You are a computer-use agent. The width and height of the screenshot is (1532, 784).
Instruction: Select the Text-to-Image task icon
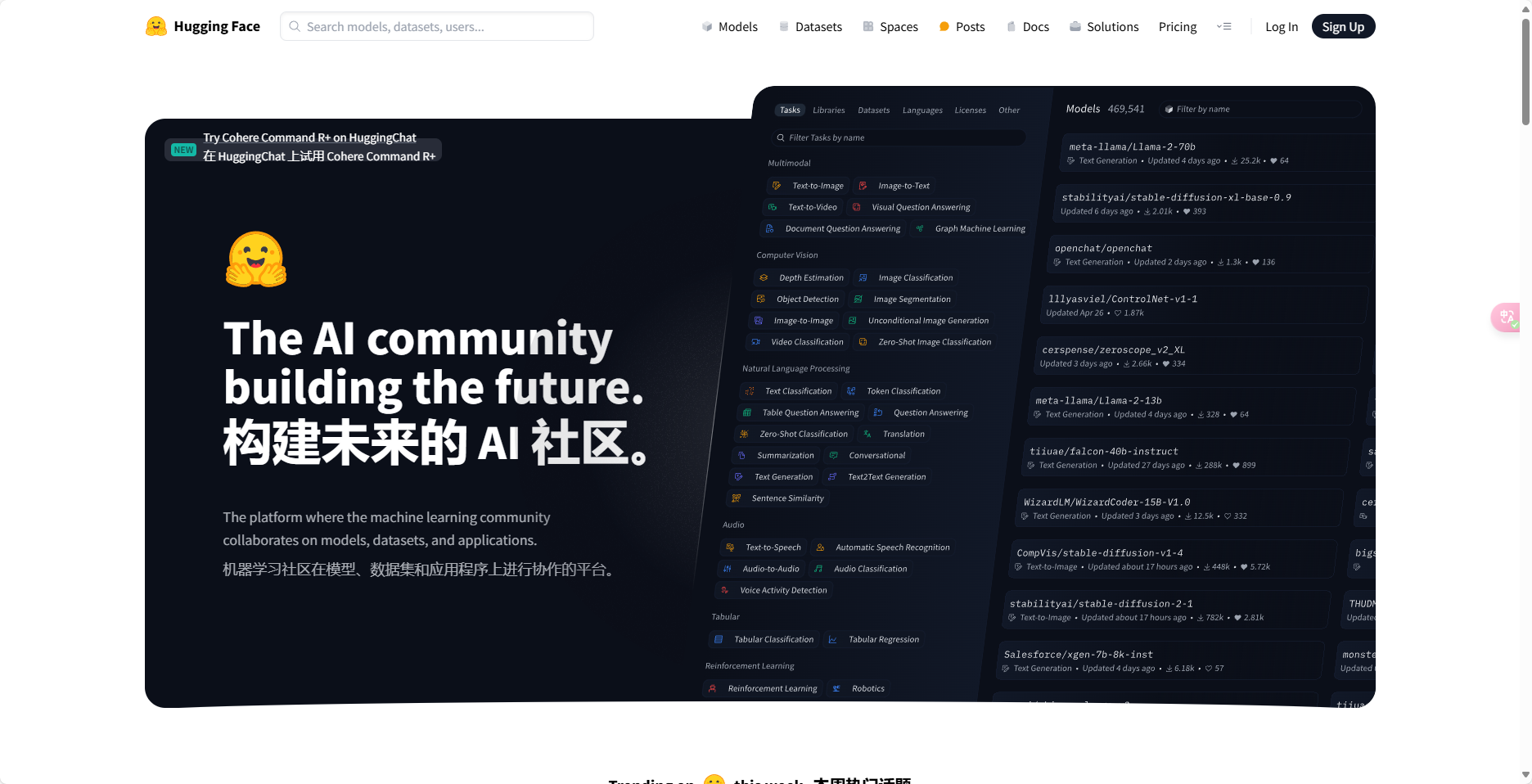click(x=776, y=186)
